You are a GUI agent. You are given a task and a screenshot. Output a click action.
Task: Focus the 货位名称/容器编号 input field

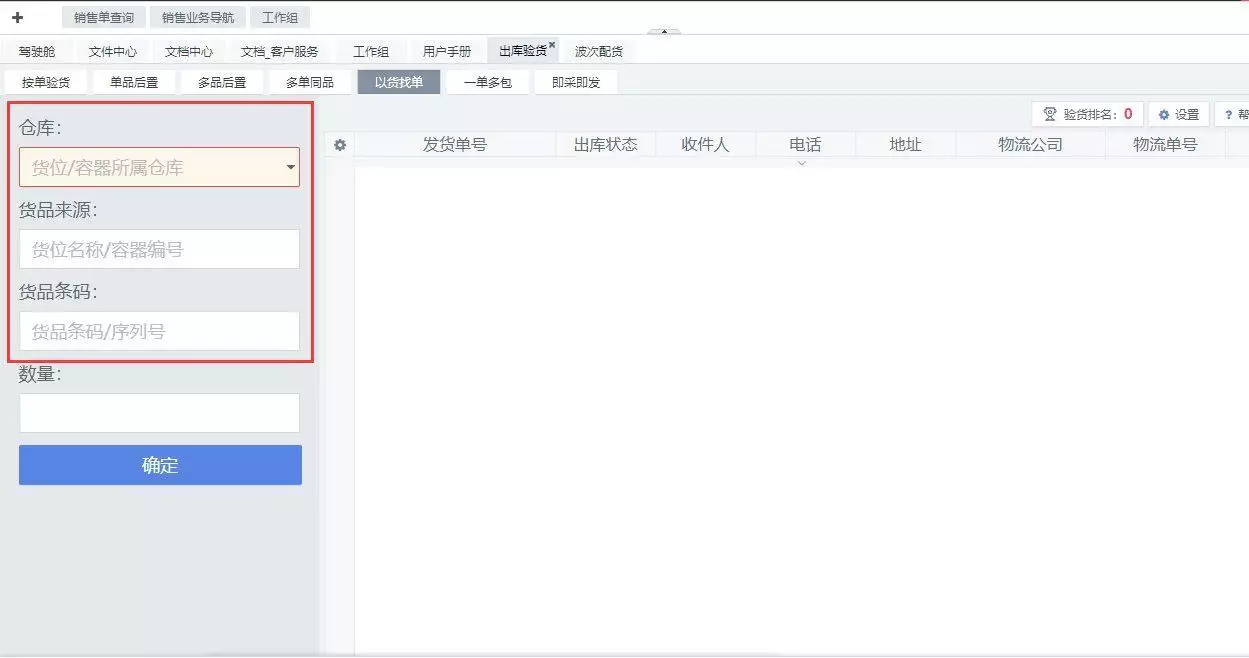click(x=159, y=249)
